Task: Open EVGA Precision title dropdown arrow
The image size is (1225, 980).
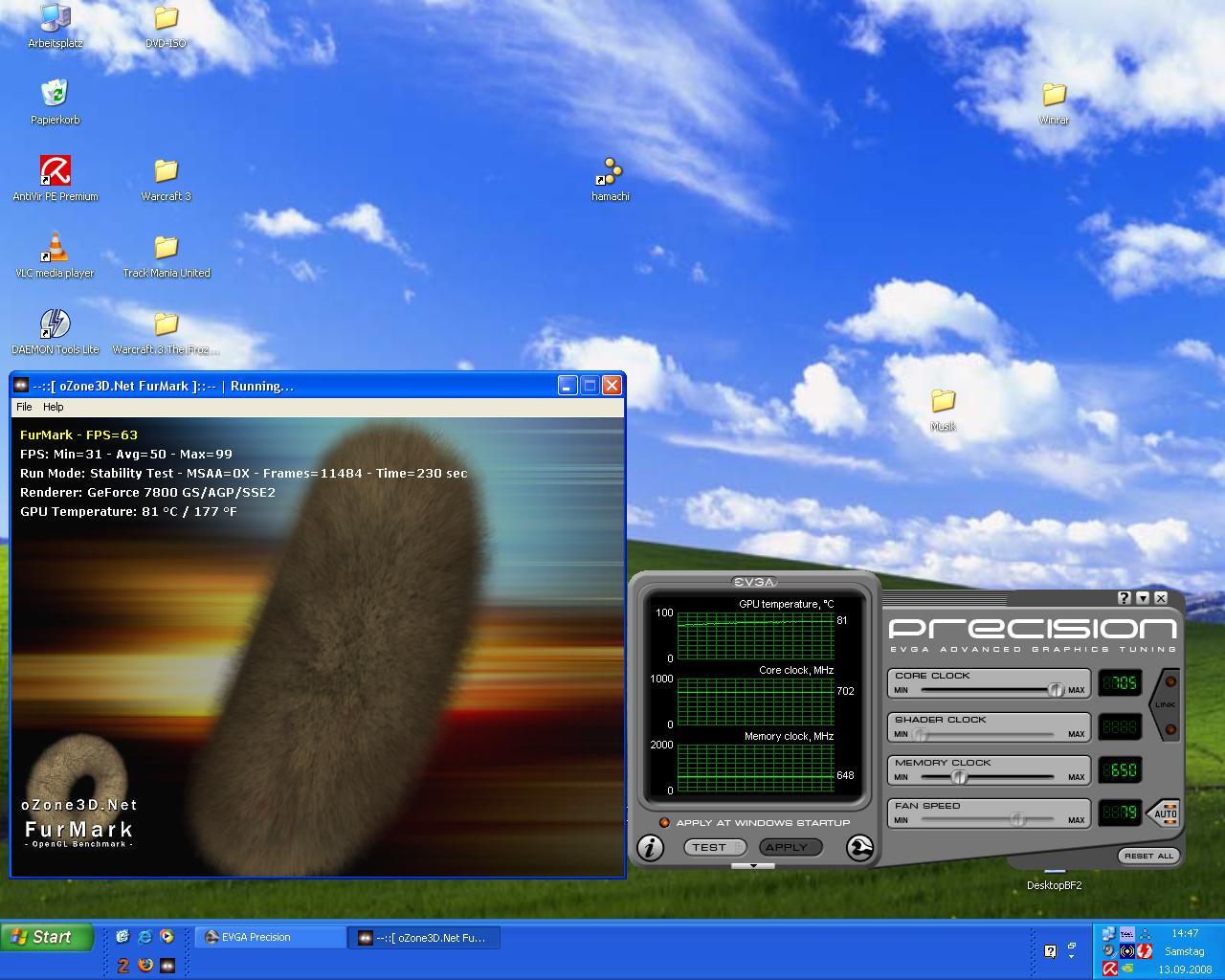Action: coord(1143,597)
